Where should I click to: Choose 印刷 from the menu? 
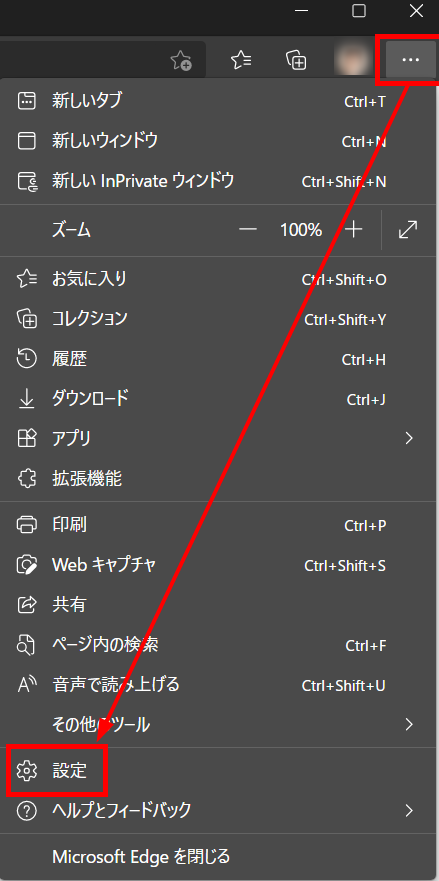pyautogui.click(x=219, y=525)
